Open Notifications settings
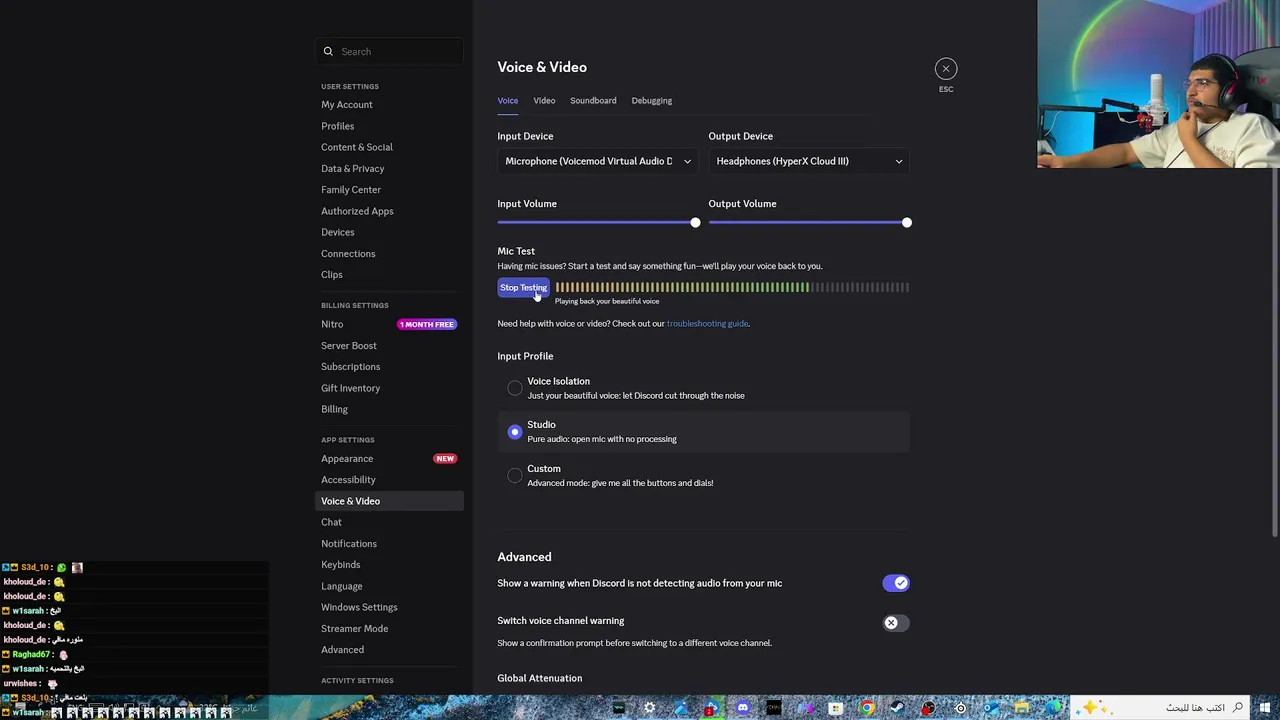This screenshot has width=1280, height=720. point(349,544)
